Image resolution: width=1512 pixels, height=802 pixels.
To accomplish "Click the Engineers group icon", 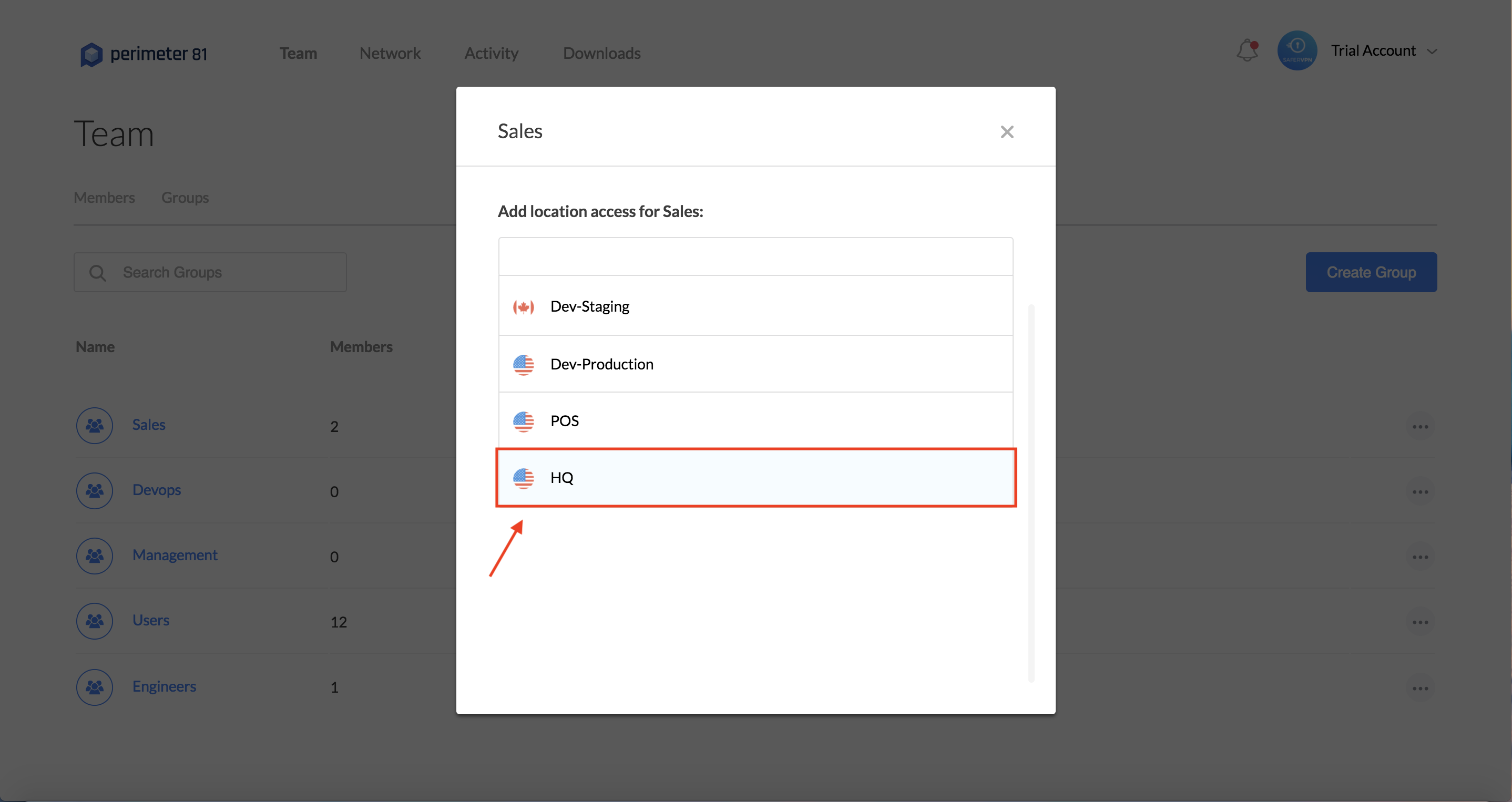I will [x=95, y=687].
